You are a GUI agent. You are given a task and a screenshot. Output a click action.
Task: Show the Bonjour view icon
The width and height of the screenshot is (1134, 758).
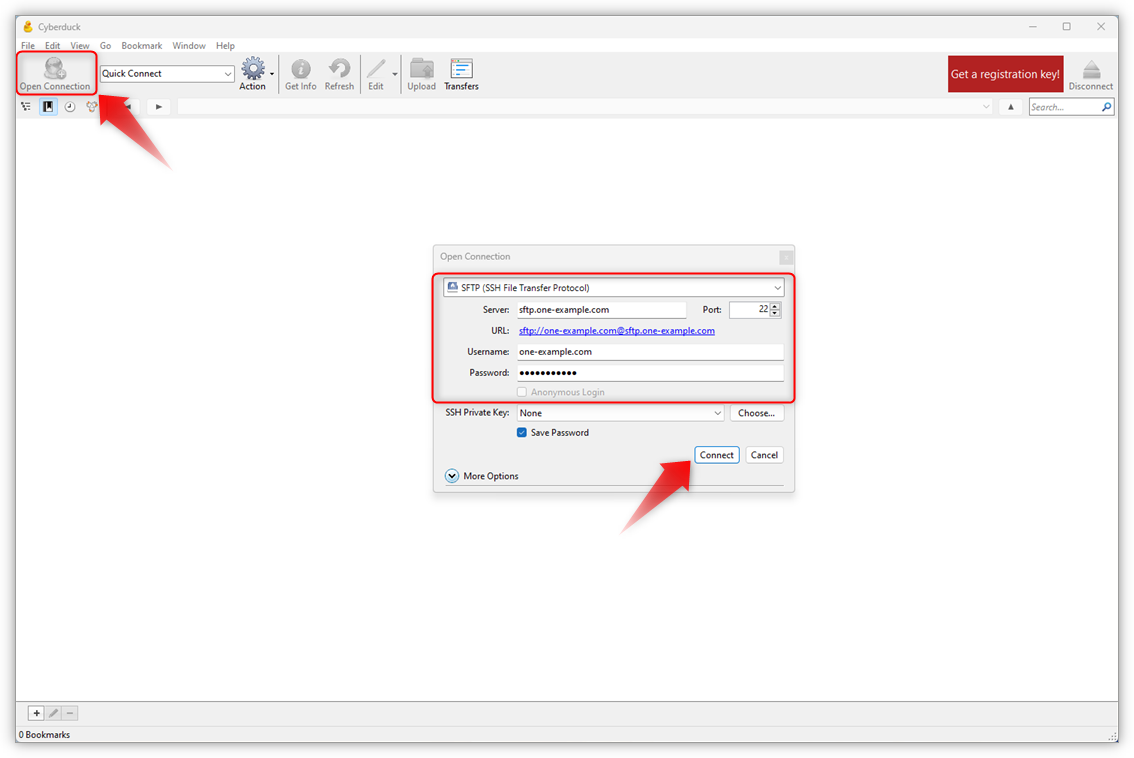tap(91, 106)
